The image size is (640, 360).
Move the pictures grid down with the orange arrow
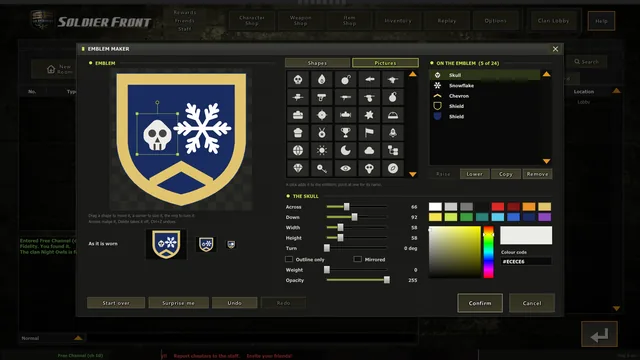click(x=413, y=174)
